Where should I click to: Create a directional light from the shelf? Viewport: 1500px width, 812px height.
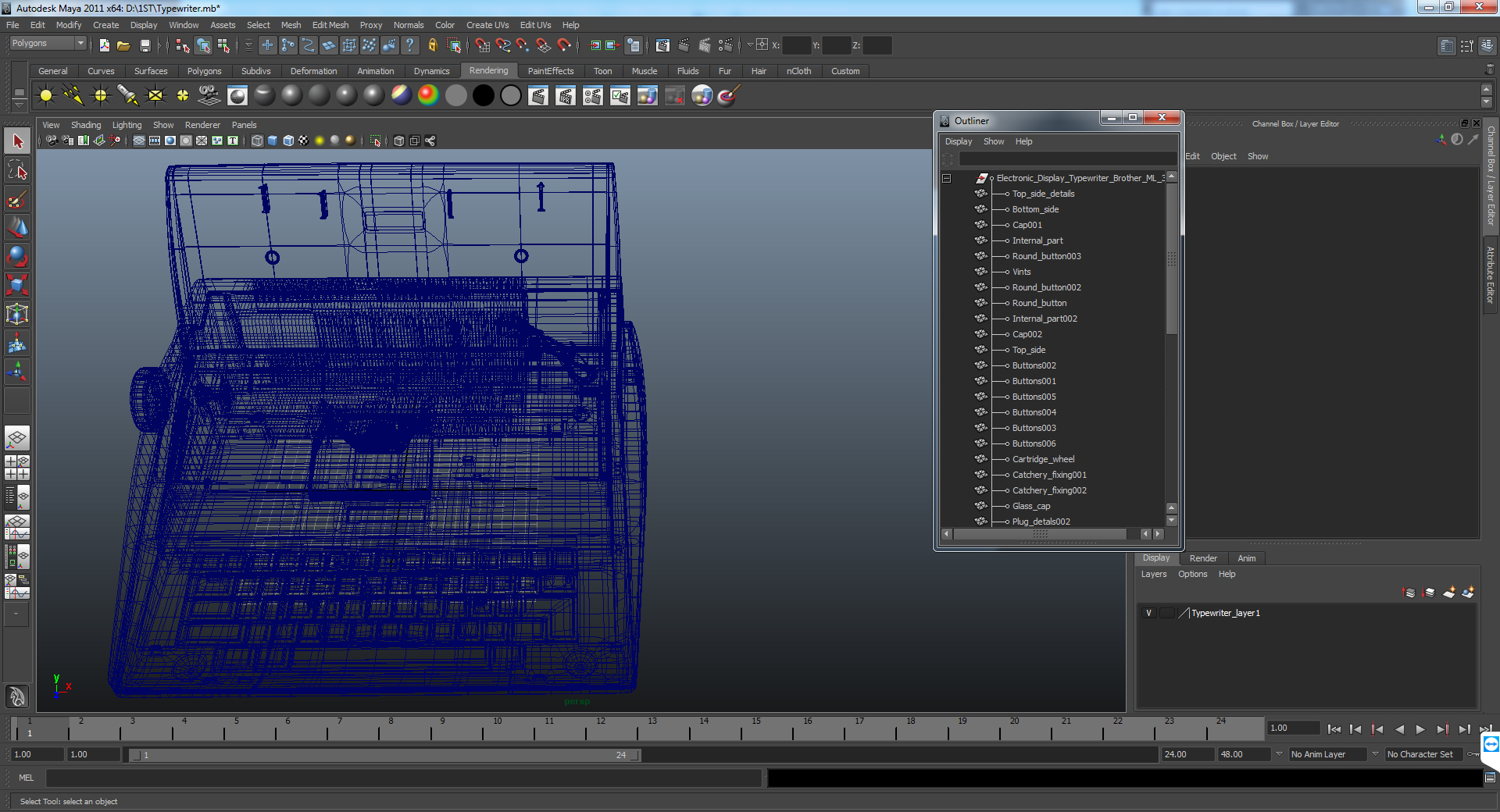click(73, 95)
